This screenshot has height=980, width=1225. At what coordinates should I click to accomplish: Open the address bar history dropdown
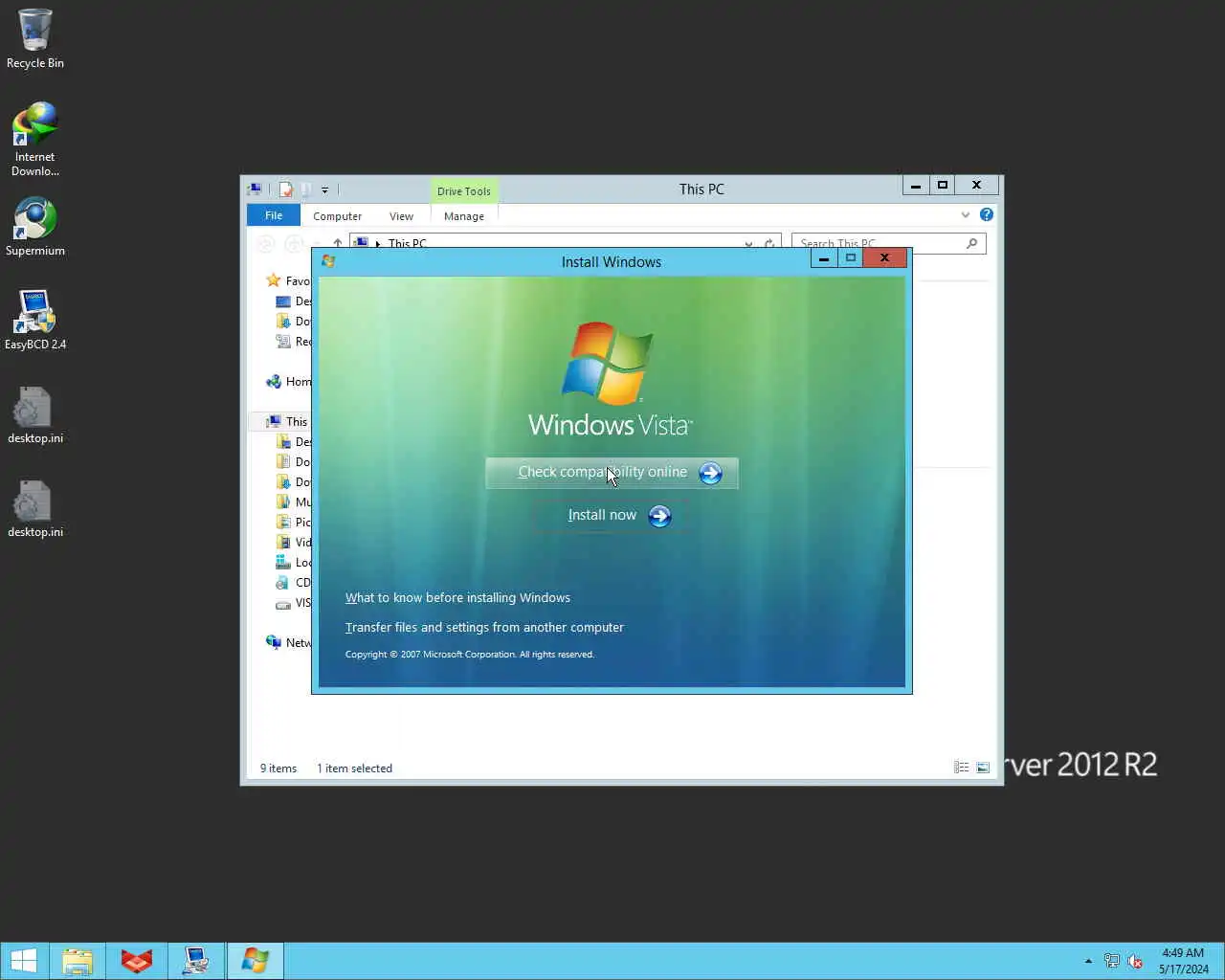748,244
